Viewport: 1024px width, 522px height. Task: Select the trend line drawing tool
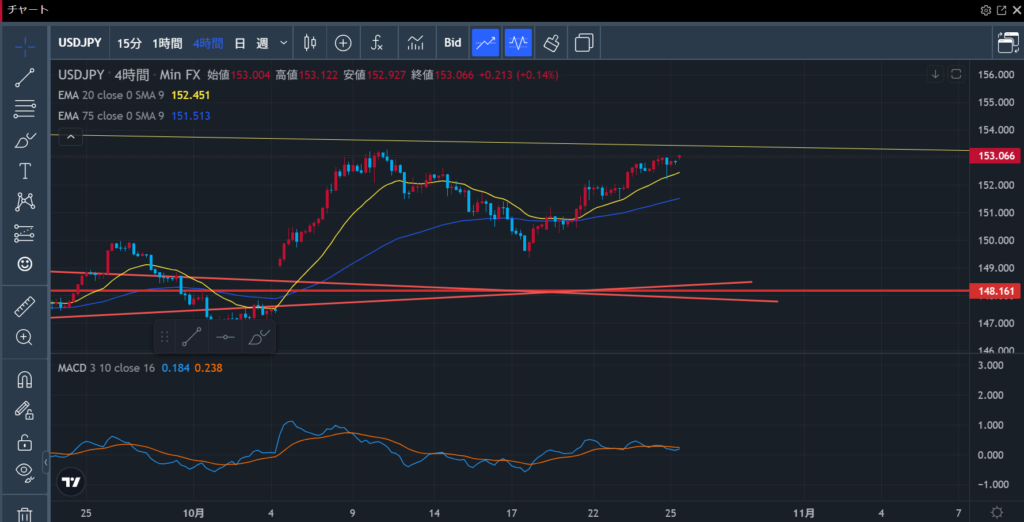point(25,78)
